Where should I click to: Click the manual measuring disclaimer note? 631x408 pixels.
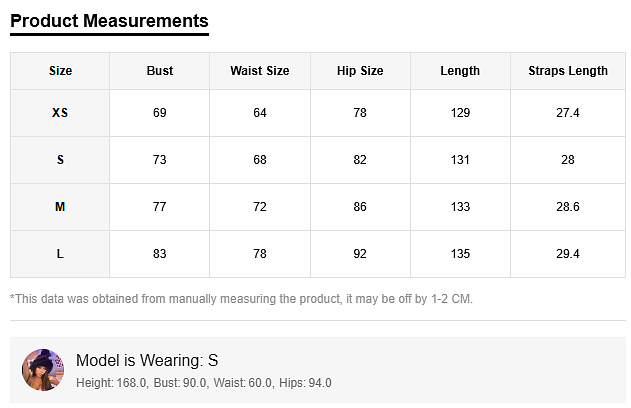coord(241,299)
